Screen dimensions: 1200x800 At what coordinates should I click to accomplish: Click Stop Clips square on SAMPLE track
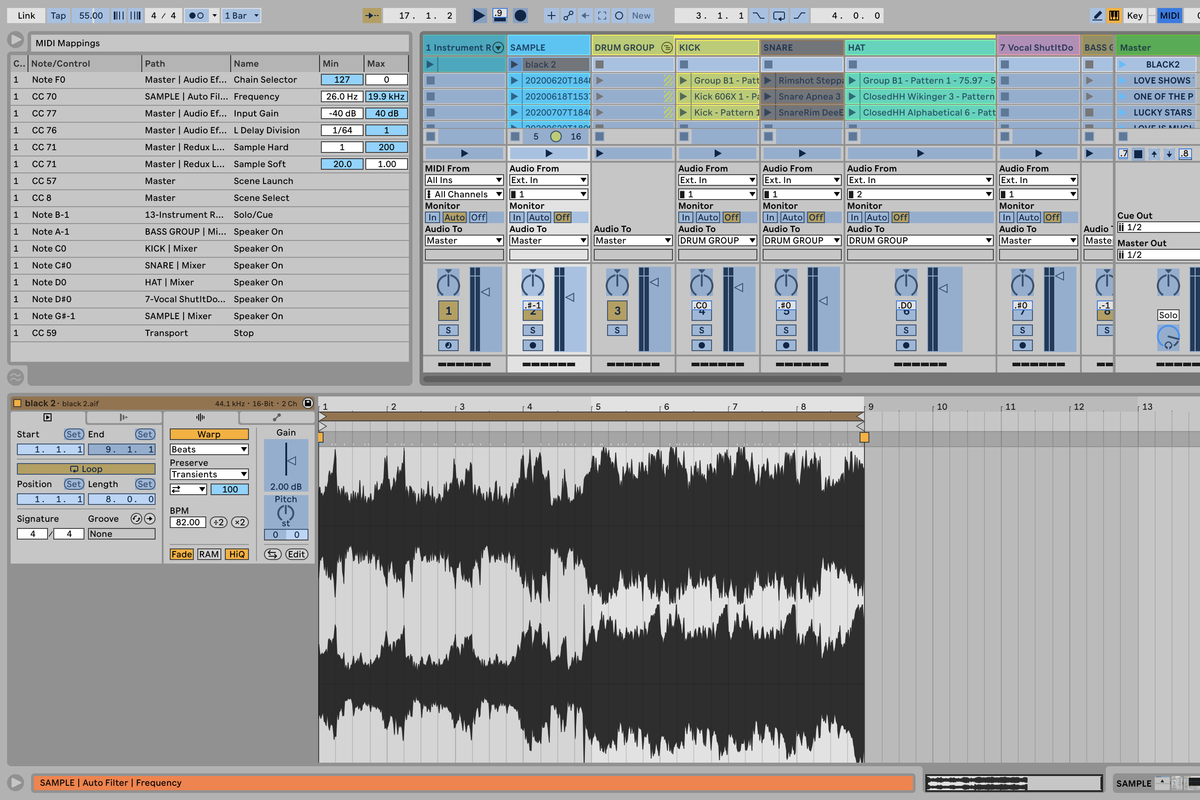tap(515, 136)
